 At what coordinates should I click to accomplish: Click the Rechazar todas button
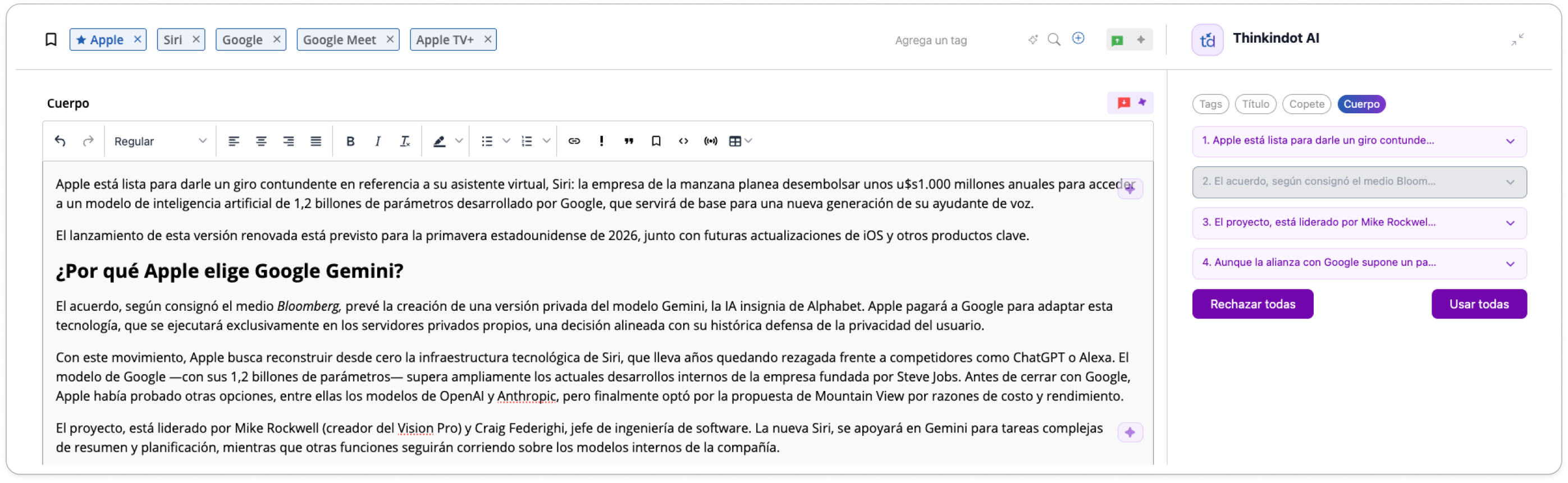(x=1252, y=304)
